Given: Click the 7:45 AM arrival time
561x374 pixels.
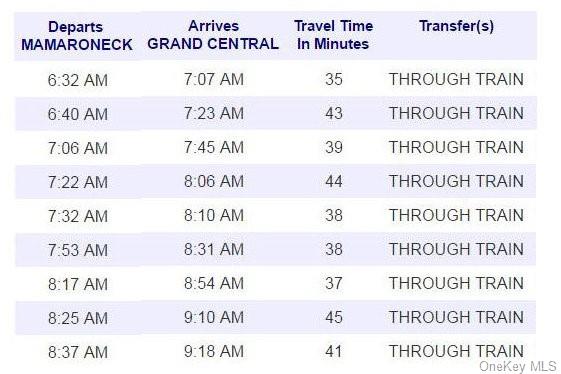Looking at the screenshot, I should [x=214, y=147].
